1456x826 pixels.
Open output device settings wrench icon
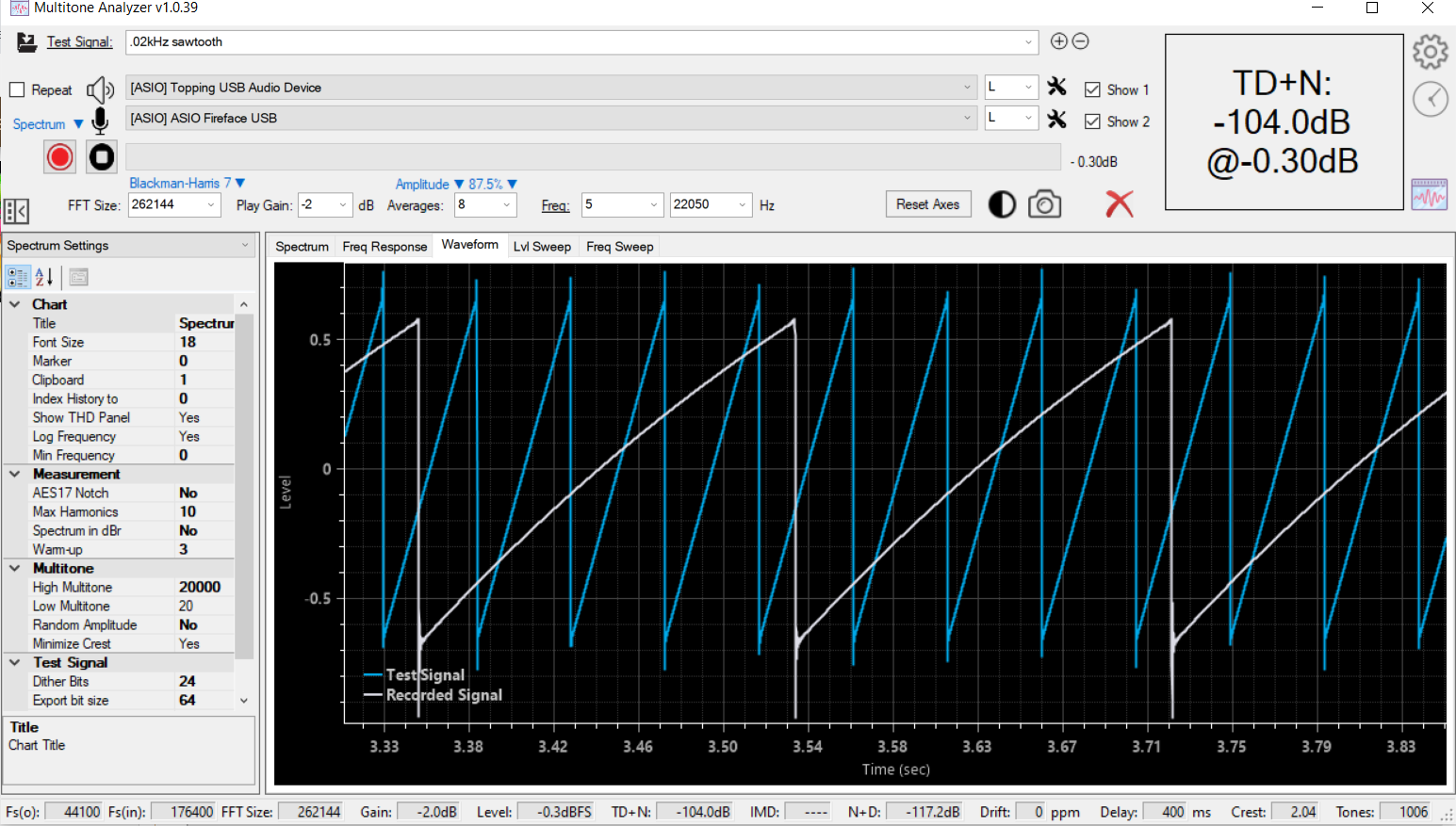coord(1057,87)
